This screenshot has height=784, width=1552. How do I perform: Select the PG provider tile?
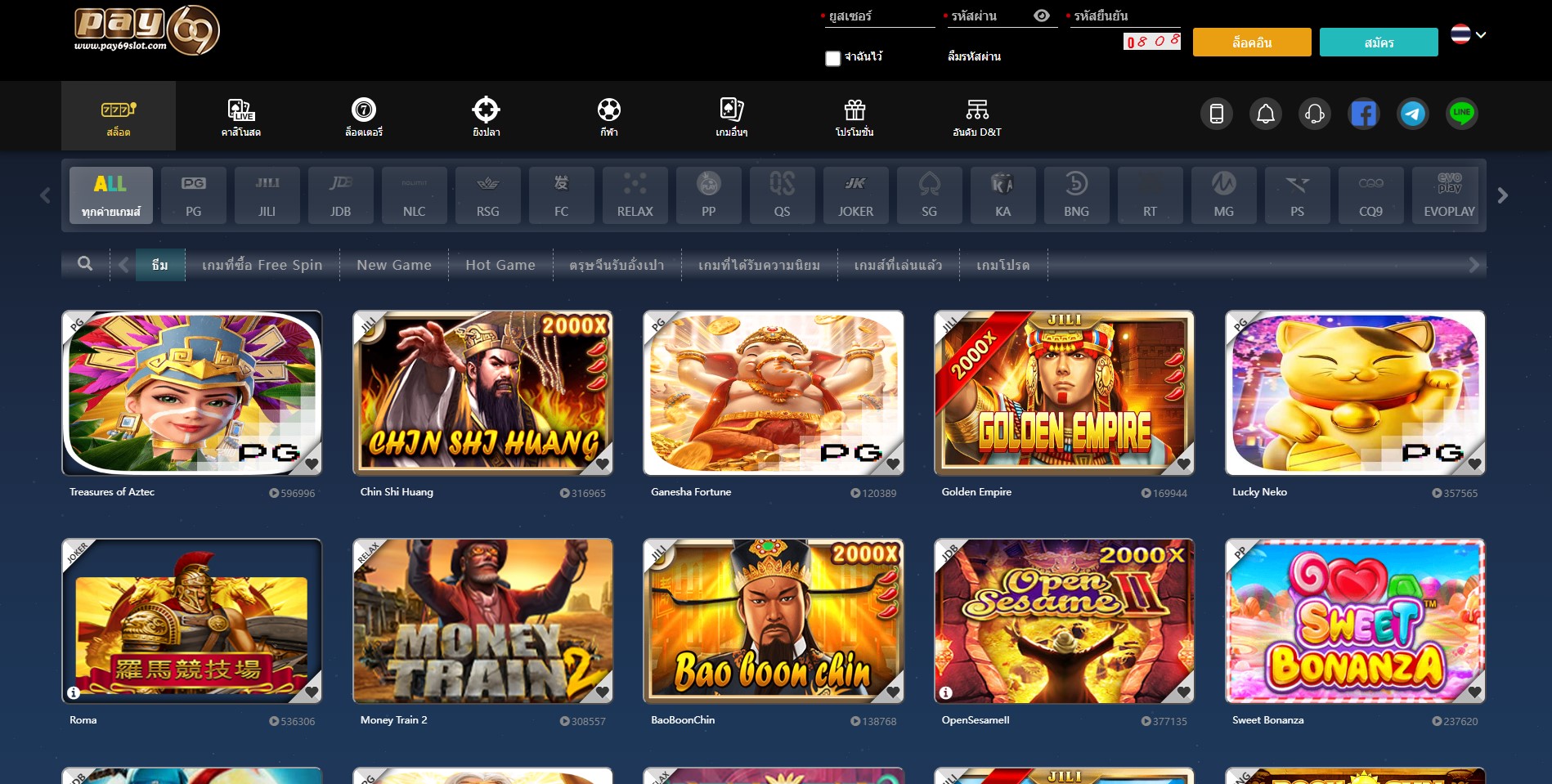[x=194, y=195]
